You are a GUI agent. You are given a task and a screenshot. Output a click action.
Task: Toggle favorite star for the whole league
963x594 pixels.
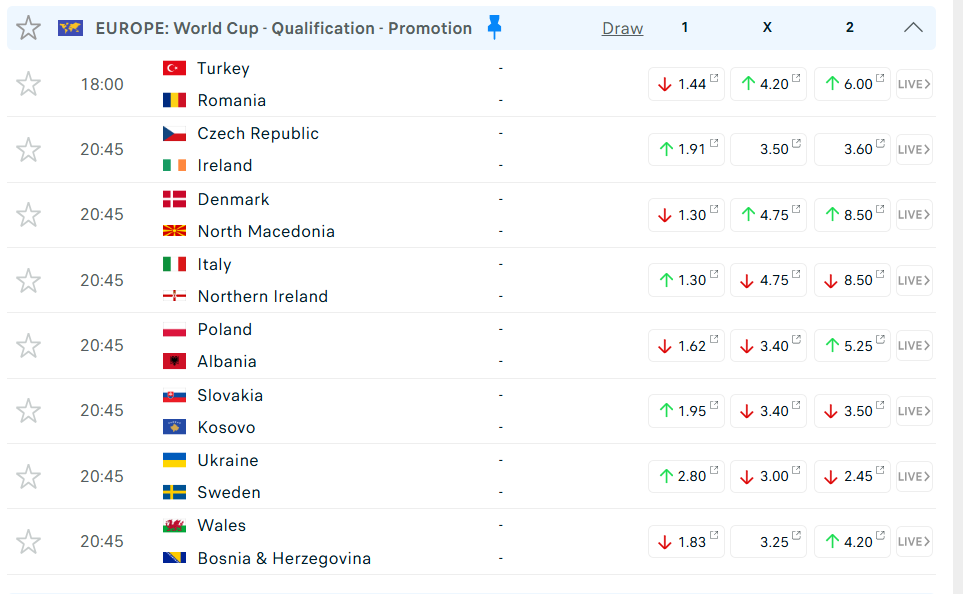28,28
